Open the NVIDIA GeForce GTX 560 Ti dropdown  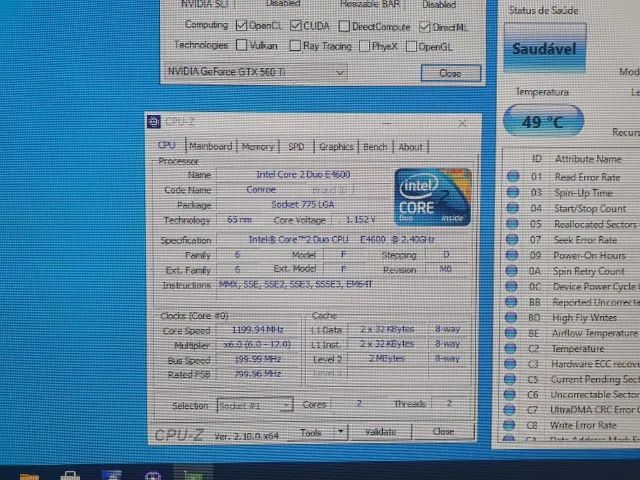256,72
